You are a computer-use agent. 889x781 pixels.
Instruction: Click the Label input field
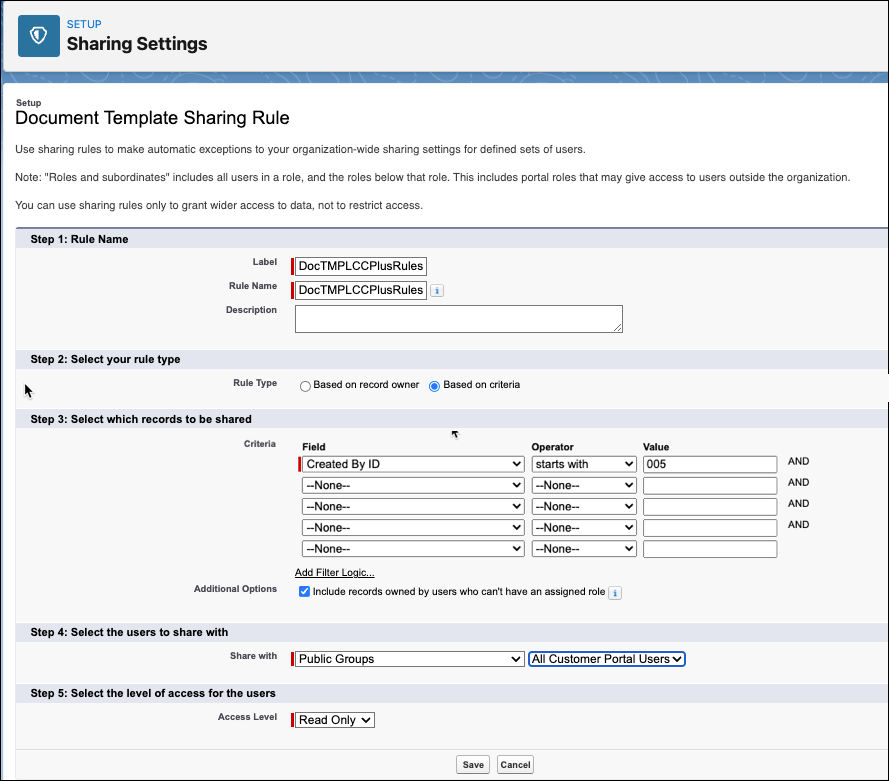coord(361,266)
